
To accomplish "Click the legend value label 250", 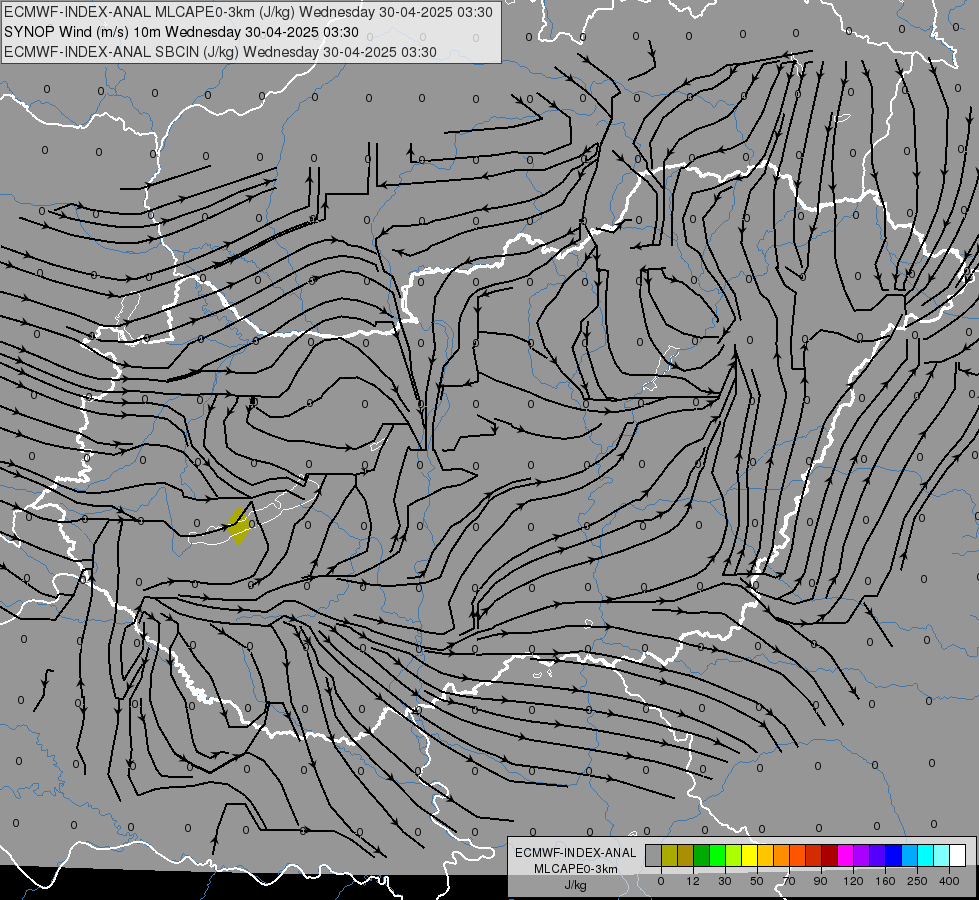I will click(917, 881).
